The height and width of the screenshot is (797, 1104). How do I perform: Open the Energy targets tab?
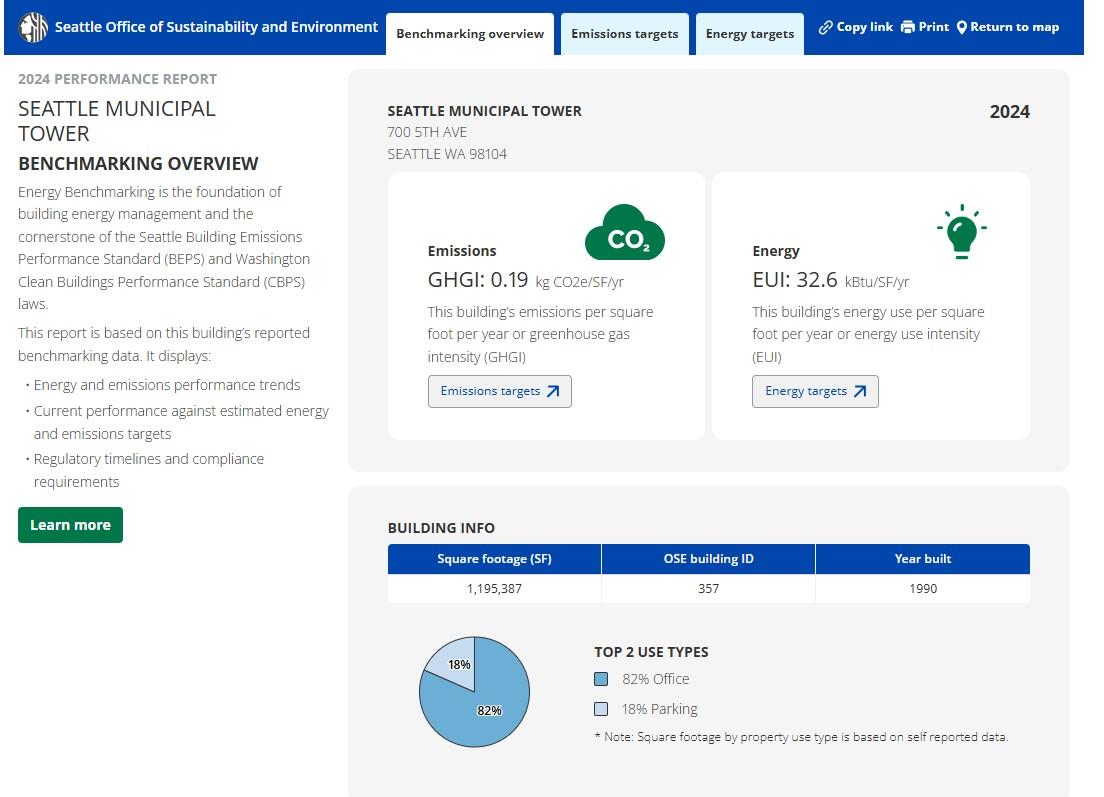point(749,33)
